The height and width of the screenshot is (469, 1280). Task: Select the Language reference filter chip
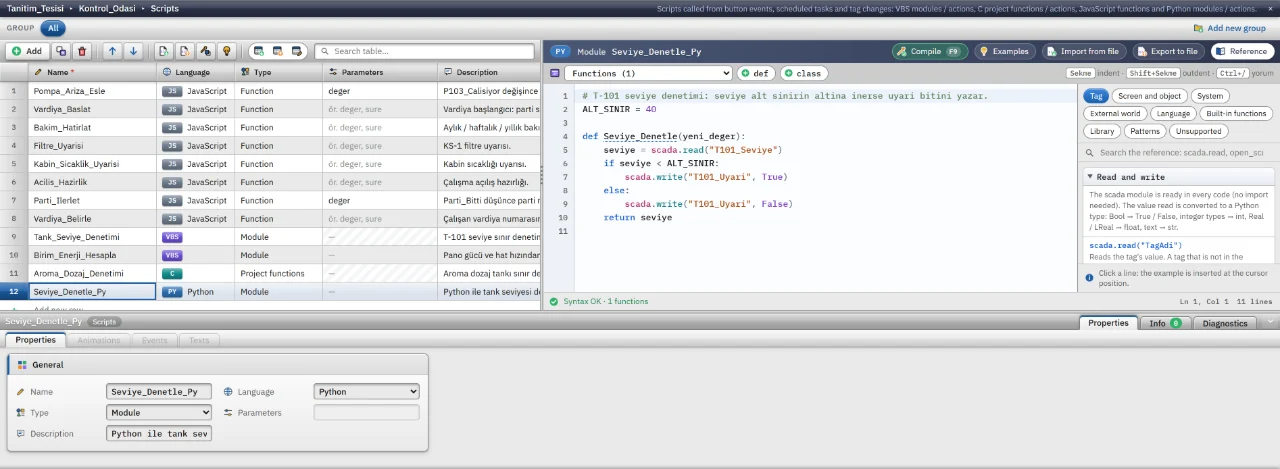click(1173, 113)
